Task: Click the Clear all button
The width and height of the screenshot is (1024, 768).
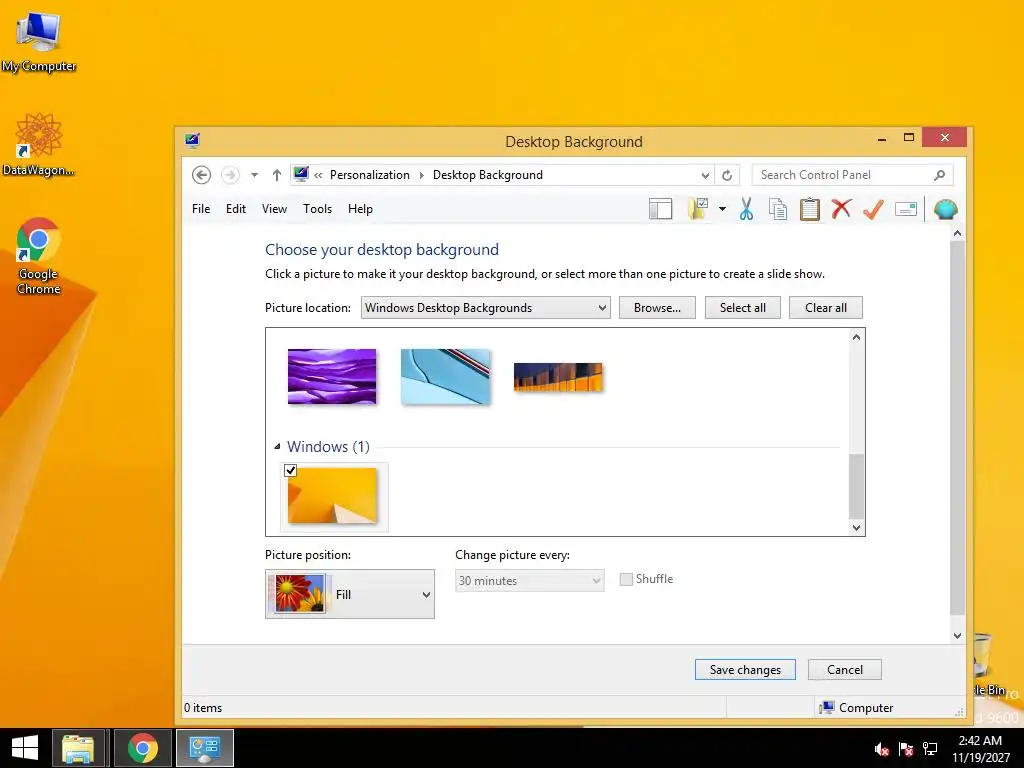Action: coord(825,308)
